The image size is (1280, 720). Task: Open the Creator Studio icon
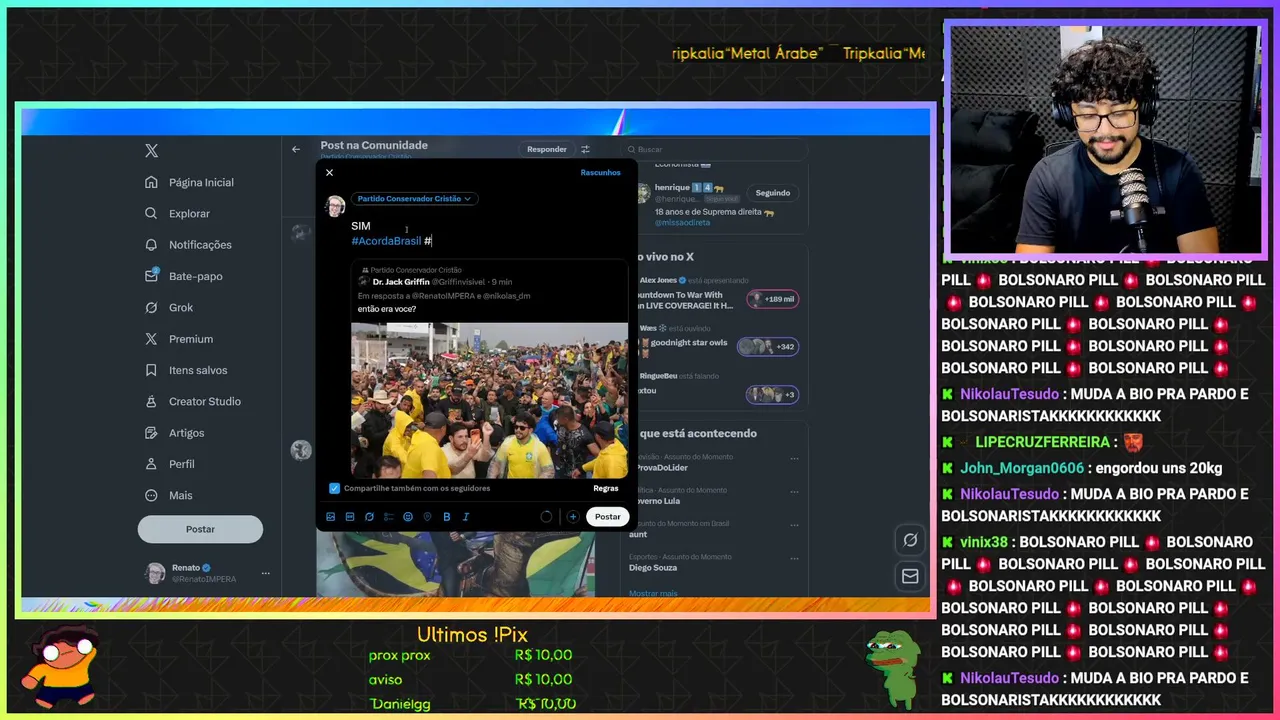click(151, 401)
